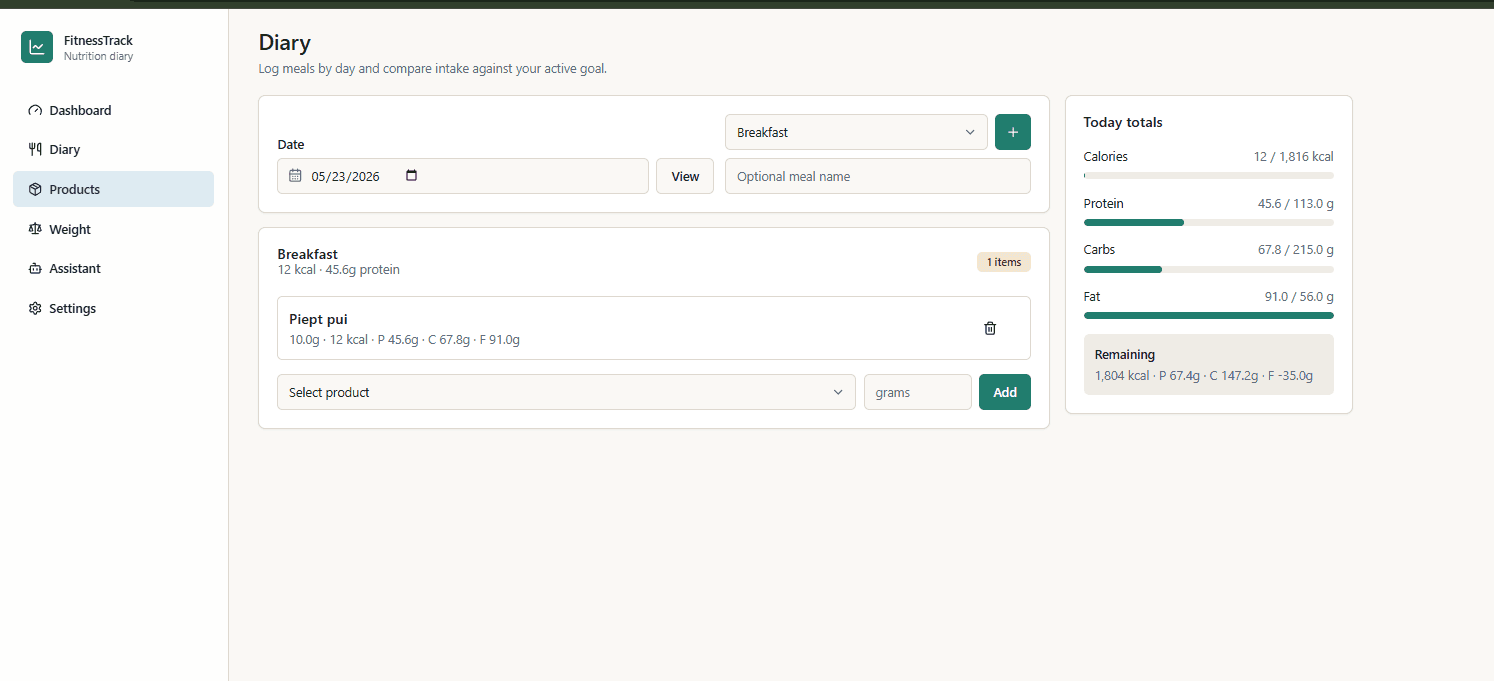
Task: Click the Assistant robot icon
Action: 35,269
